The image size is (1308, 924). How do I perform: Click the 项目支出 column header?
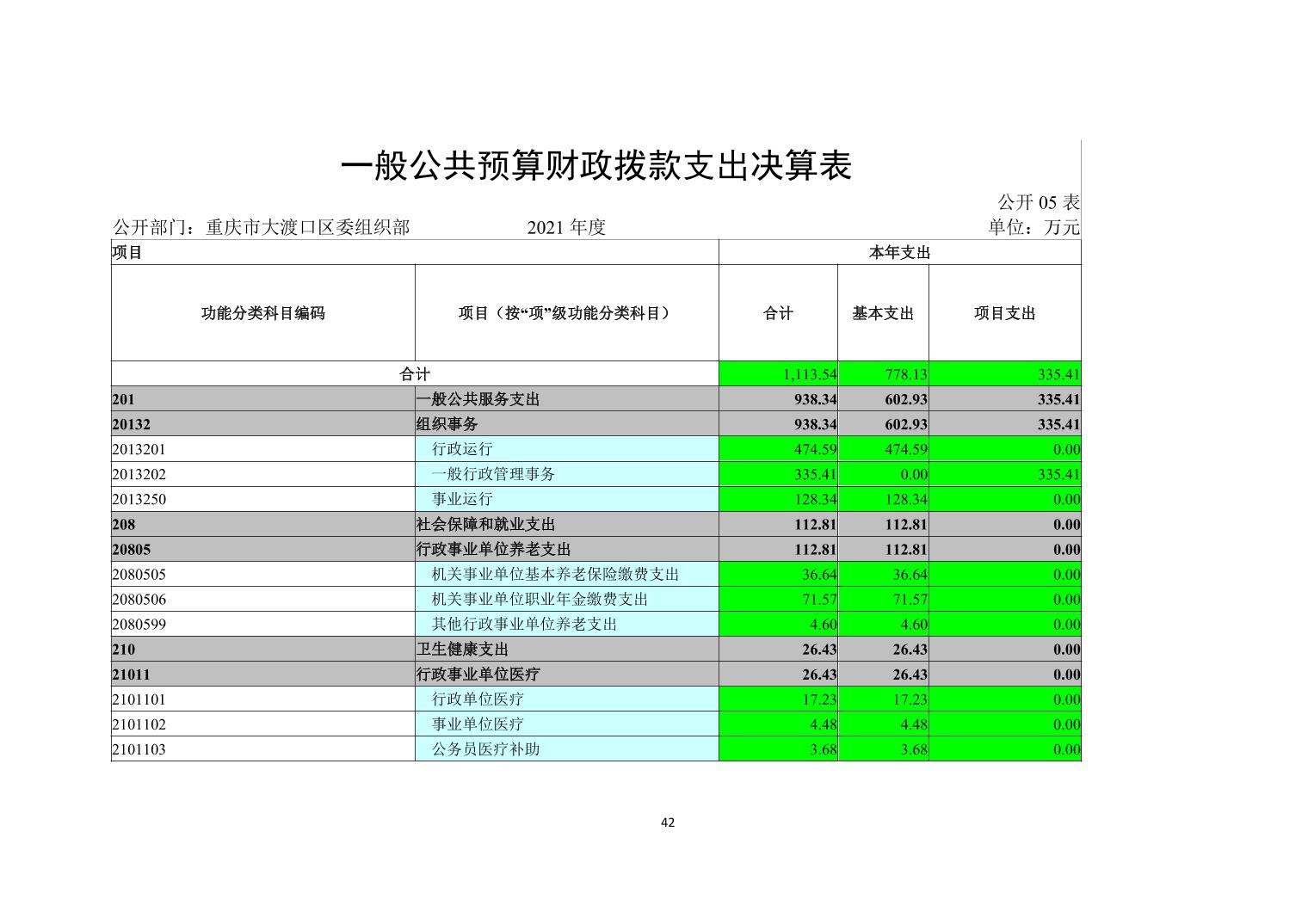(1004, 313)
